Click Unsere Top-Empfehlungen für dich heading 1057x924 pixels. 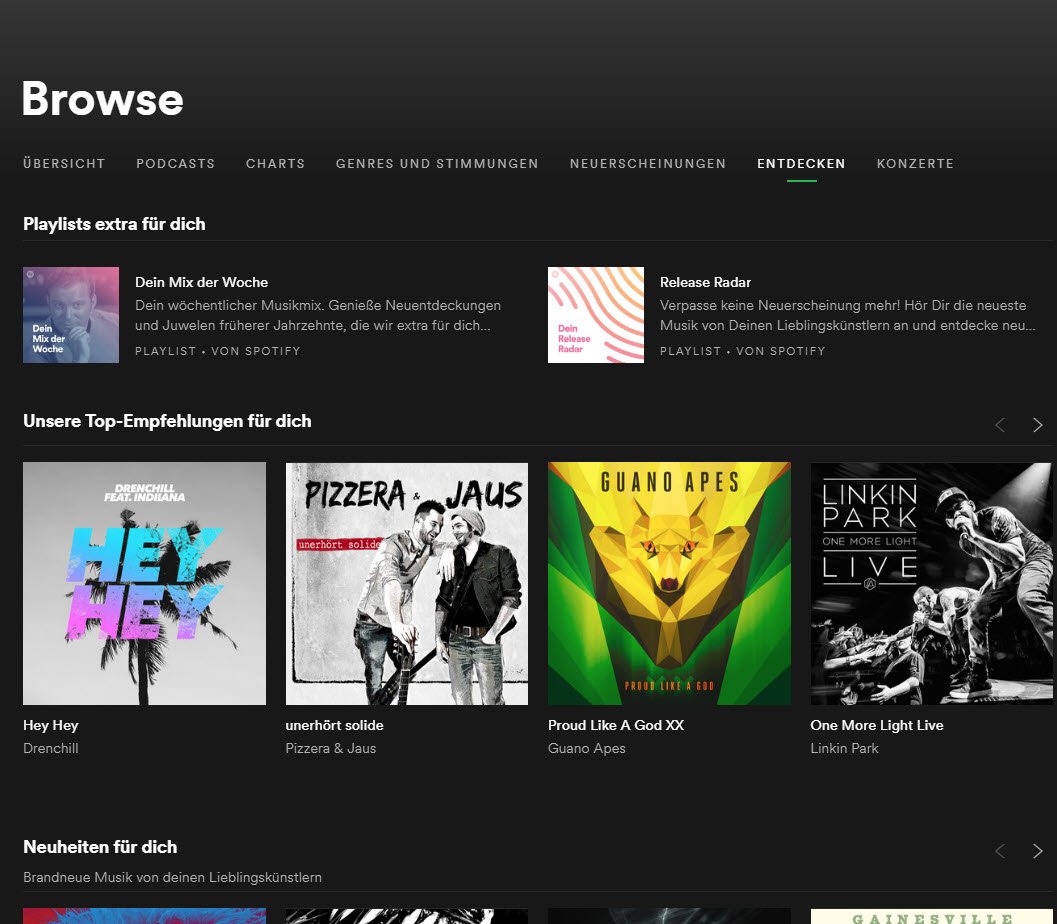point(167,421)
